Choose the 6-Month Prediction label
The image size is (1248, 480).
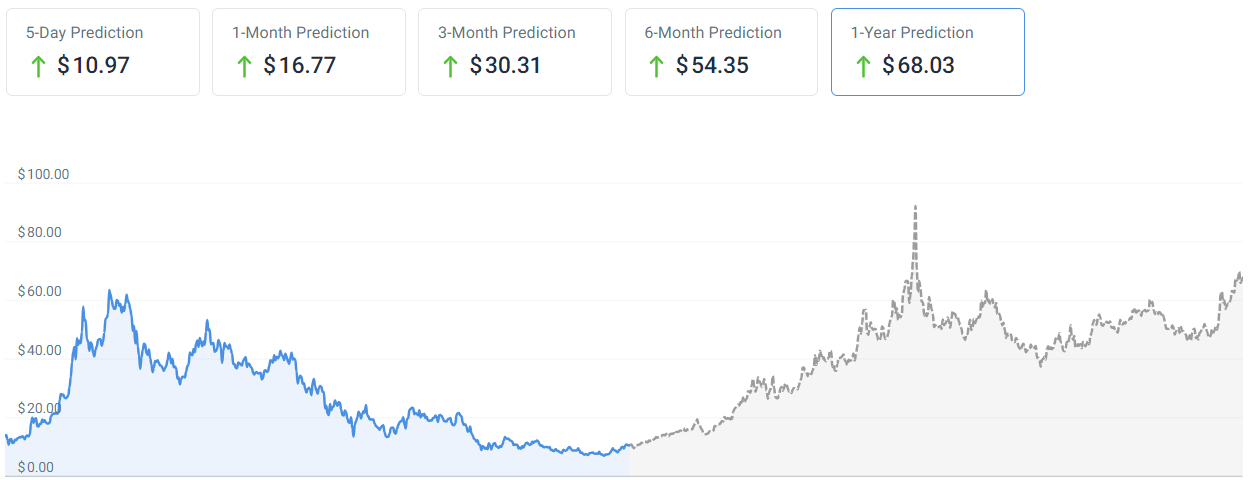[713, 33]
